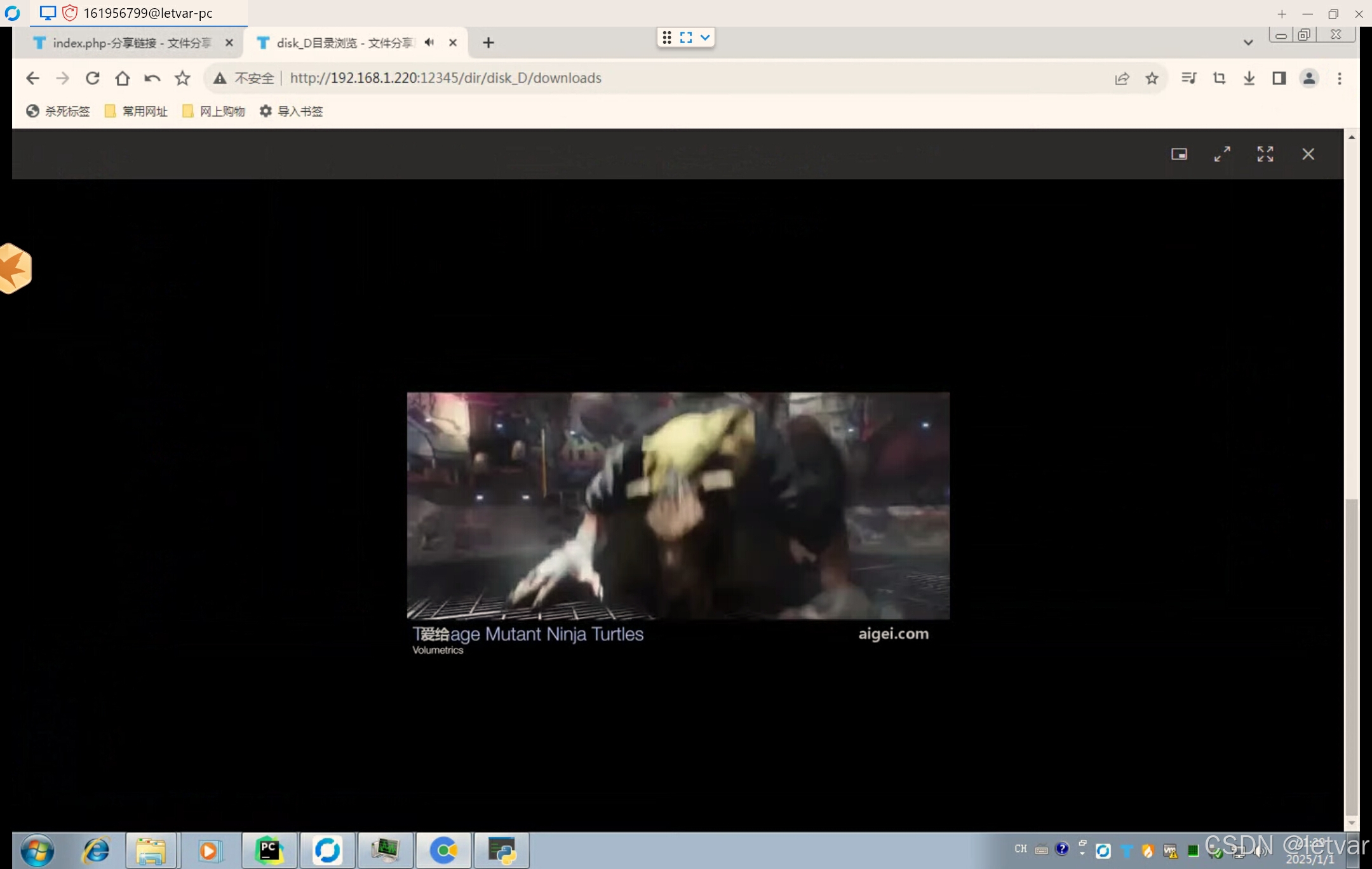This screenshot has width=1372, height=869.
Task: Expand the remote toolbar dropdown chevron
Action: tap(705, 37)
